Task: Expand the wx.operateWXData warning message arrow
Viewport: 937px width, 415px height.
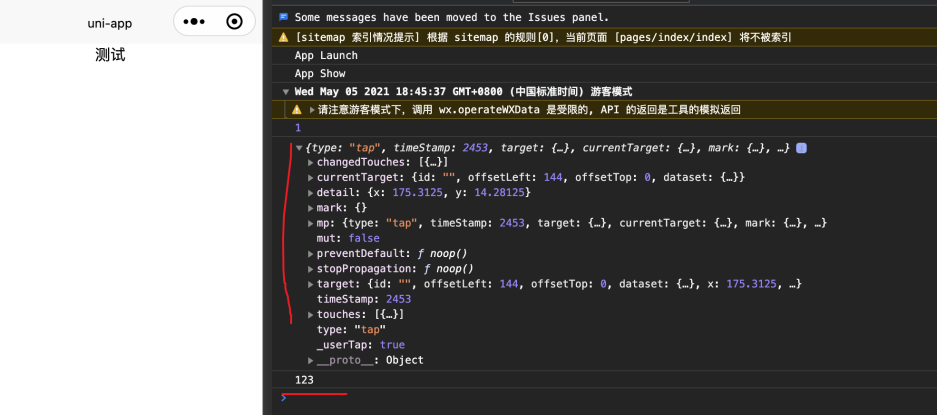Action: click(x=312, y=110)
